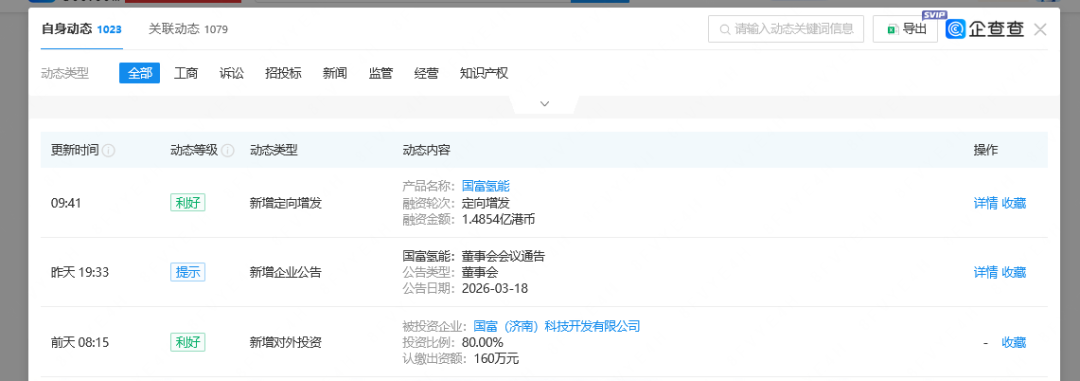Click the 动态内容 column header

coord(426,150)
